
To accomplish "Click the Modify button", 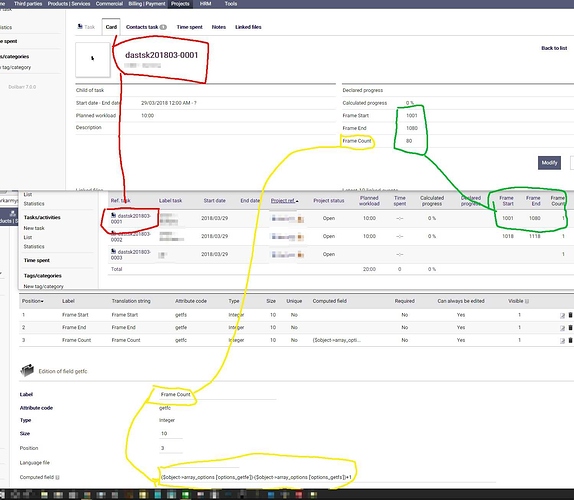I will point(549,163).
